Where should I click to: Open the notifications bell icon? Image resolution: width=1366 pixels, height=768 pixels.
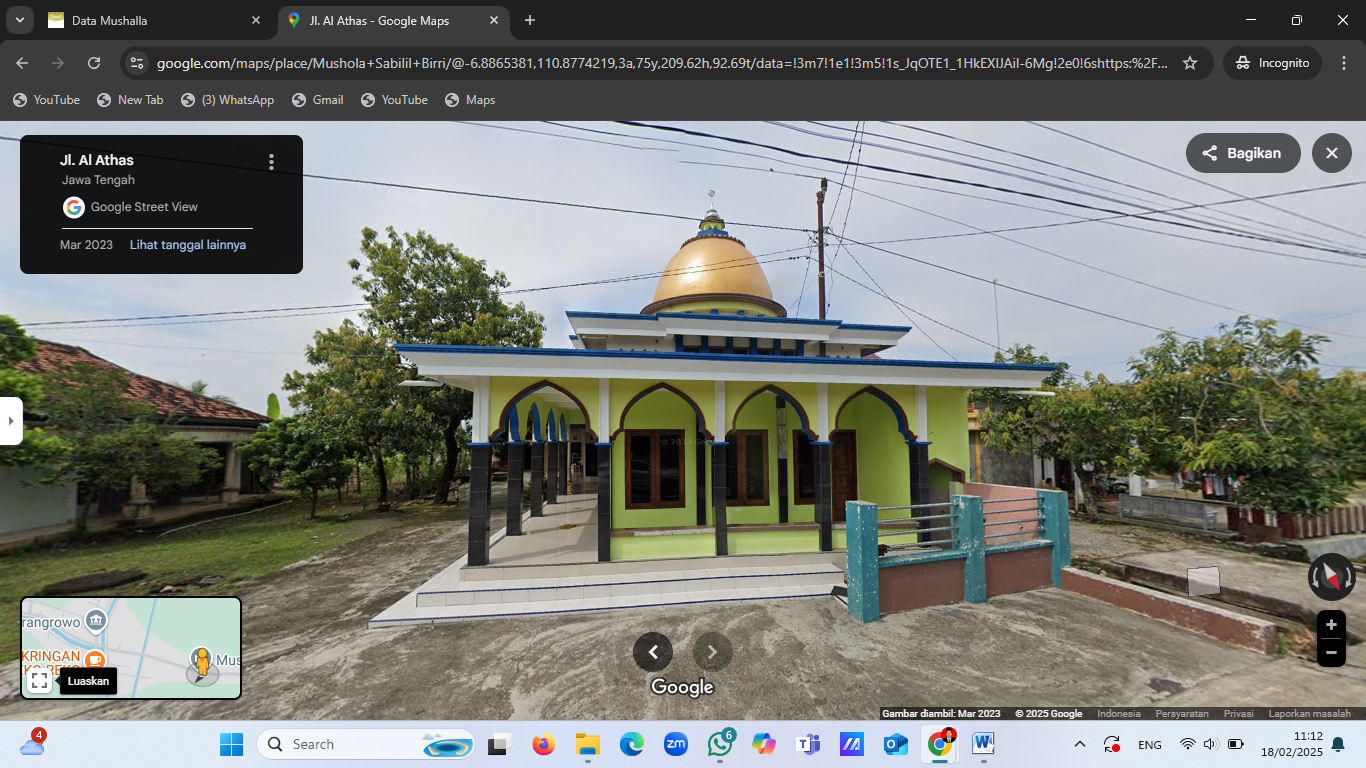[1338, 744]
